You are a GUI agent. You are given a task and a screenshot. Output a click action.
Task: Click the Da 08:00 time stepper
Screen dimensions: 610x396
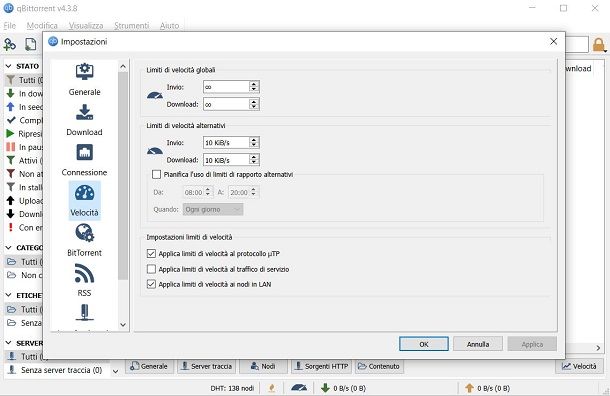(x=208, y=192)
